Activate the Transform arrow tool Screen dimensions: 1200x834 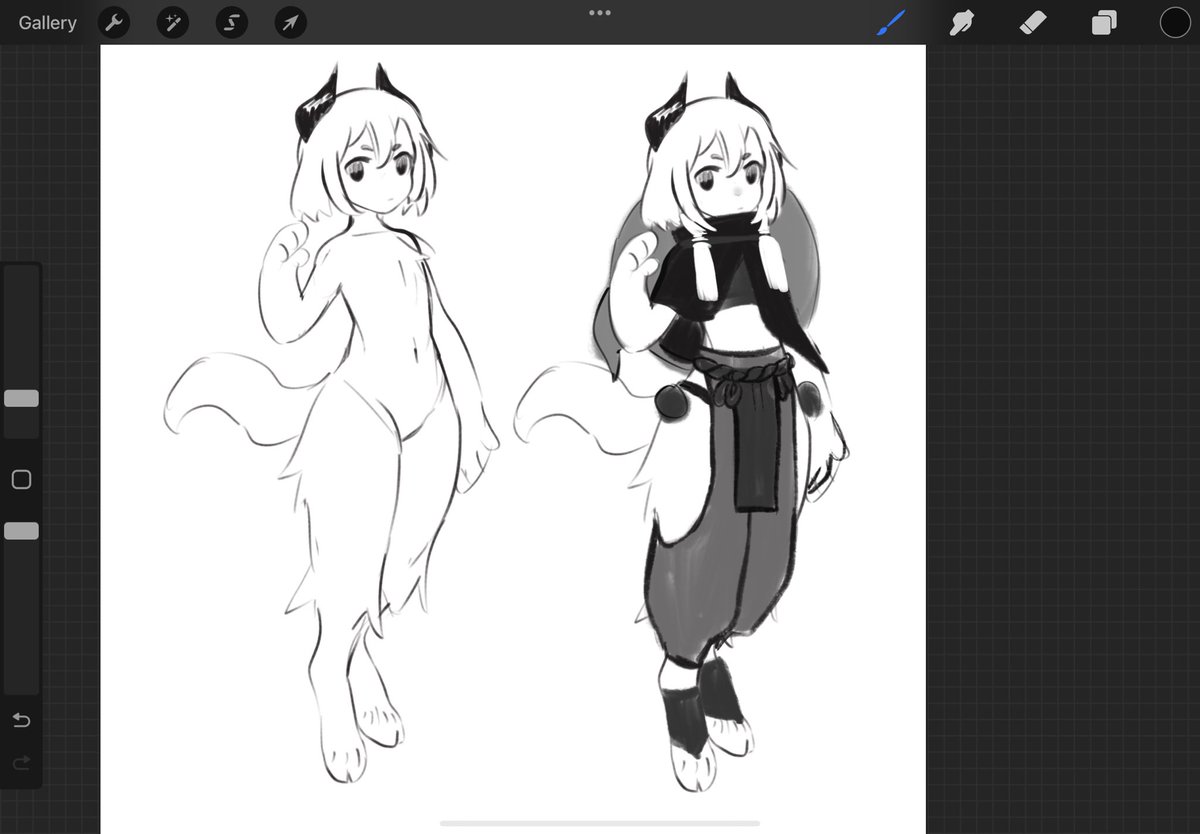[x=290, y=23]
